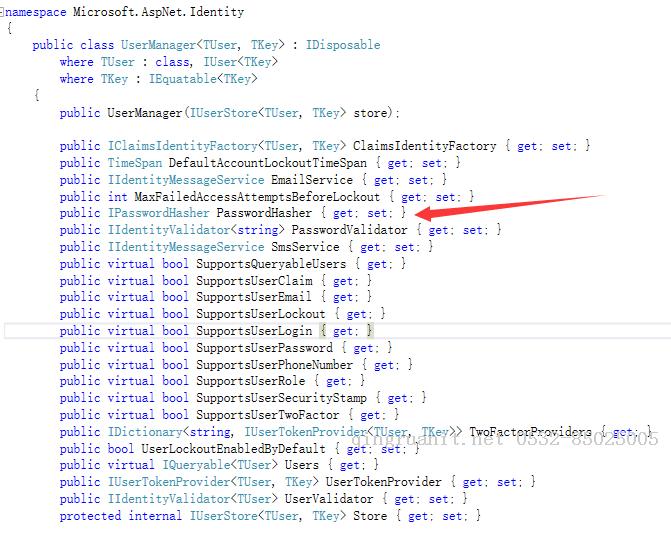
Task: Click the IDisposable interface reference
Action: tap(343, 45)
